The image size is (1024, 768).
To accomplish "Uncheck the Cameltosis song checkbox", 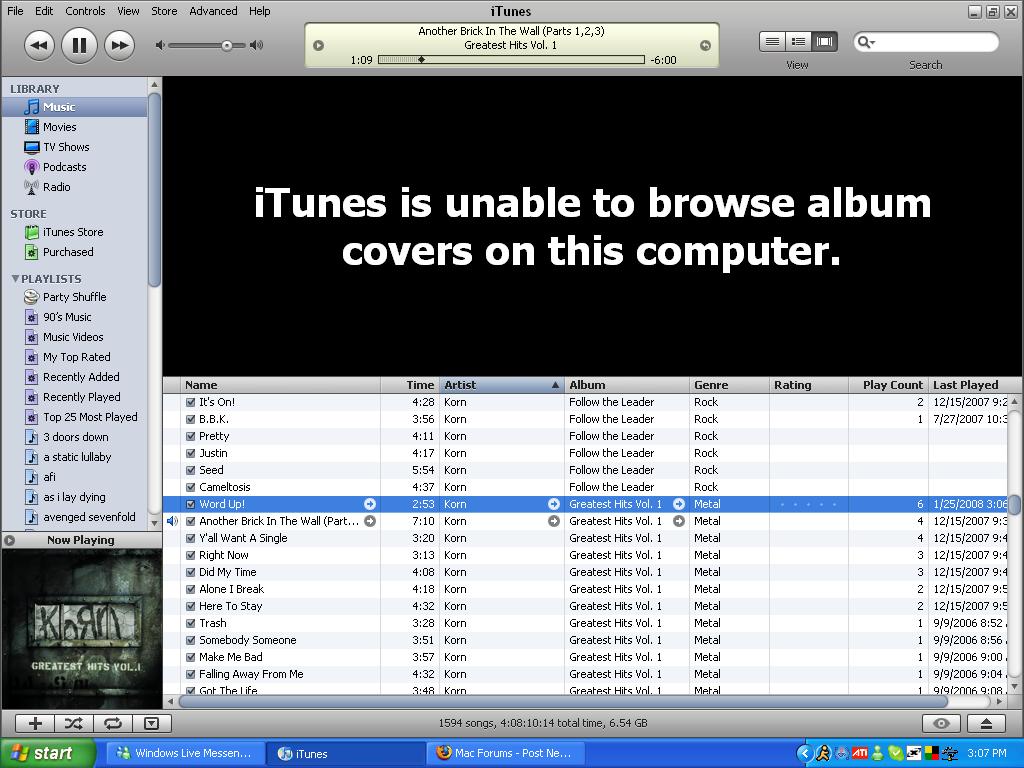I will (x=191, y=487).
